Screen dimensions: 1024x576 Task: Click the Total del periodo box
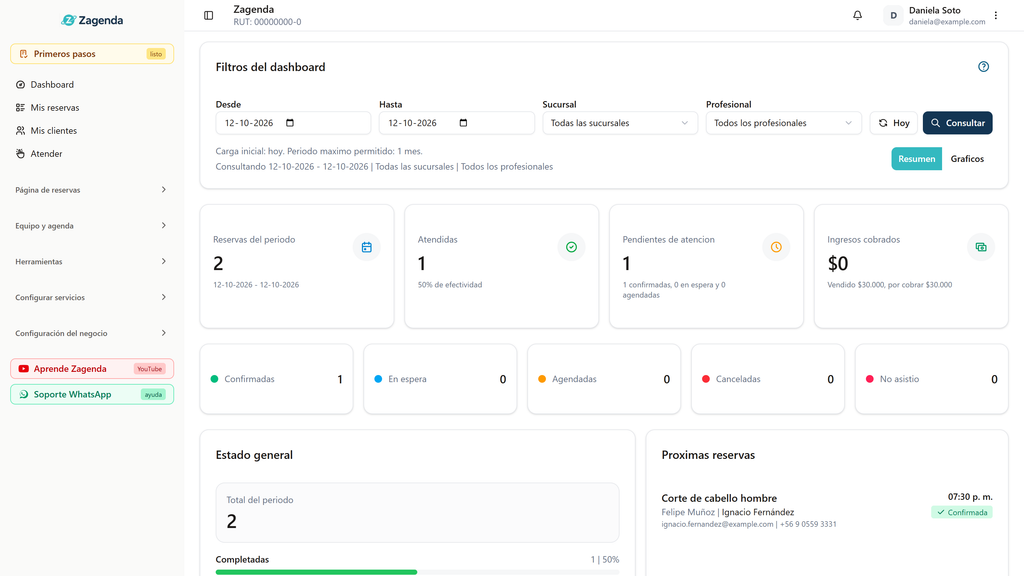(417, 513)
